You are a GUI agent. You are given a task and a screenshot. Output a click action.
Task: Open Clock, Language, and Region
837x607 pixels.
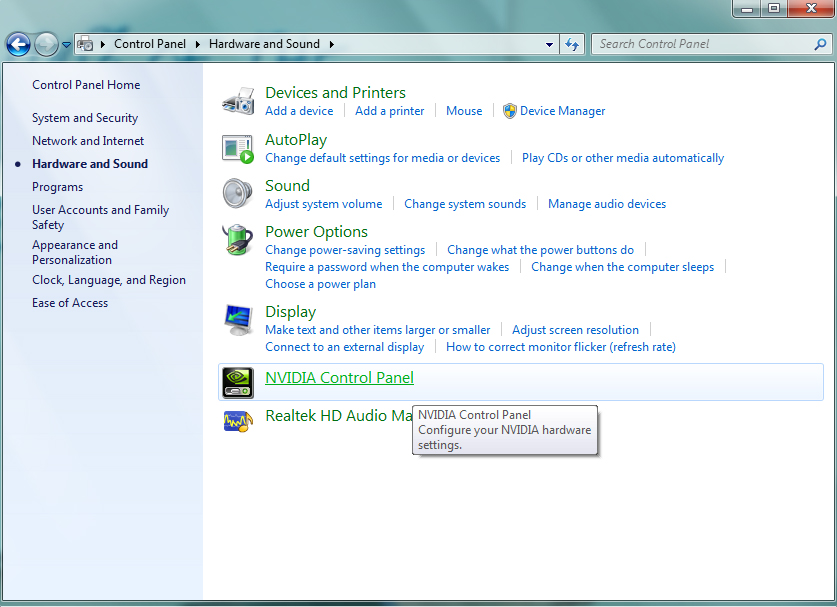[x=109, y=280]
